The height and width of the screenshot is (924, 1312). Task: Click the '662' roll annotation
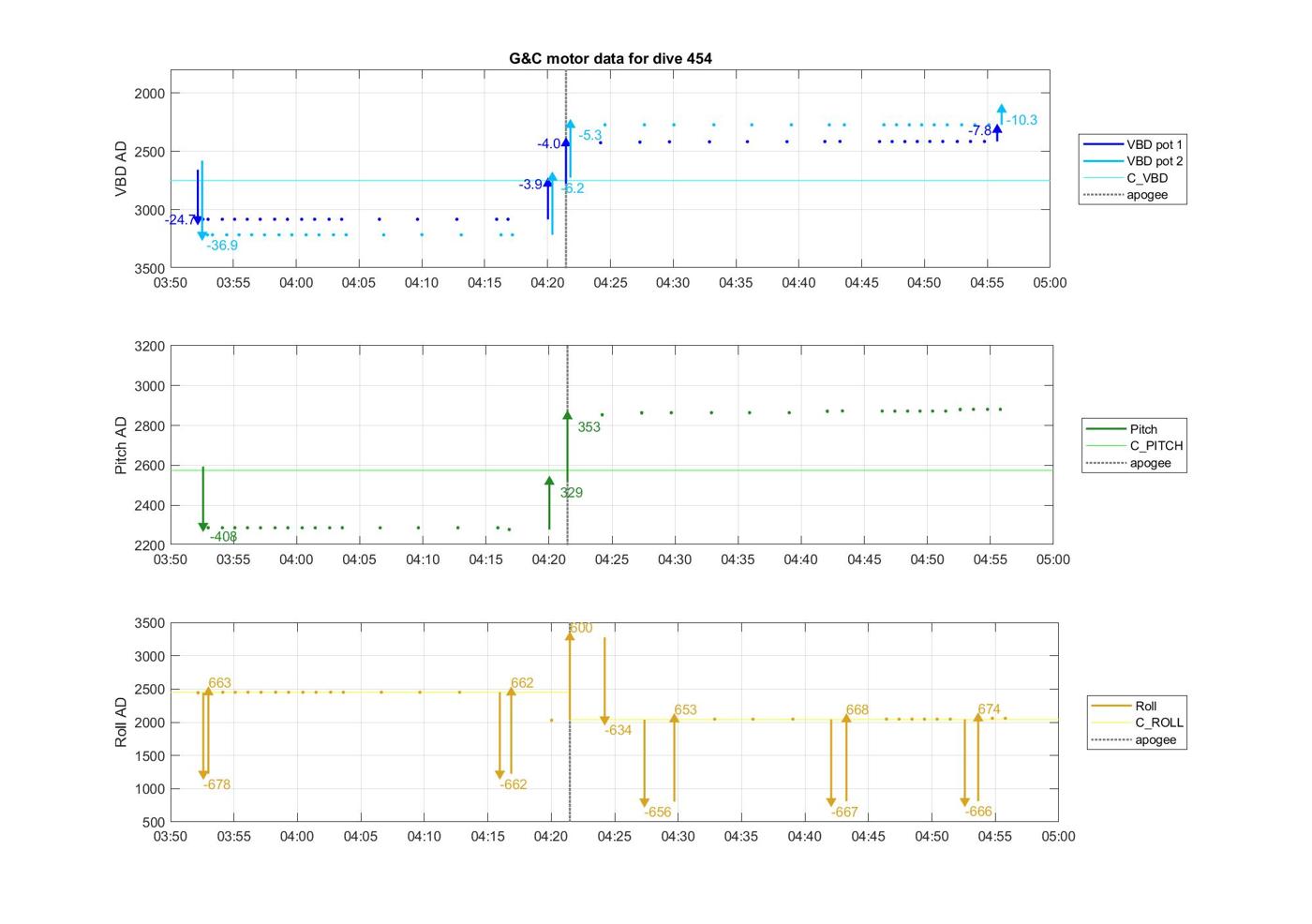(x=522, y=683)
